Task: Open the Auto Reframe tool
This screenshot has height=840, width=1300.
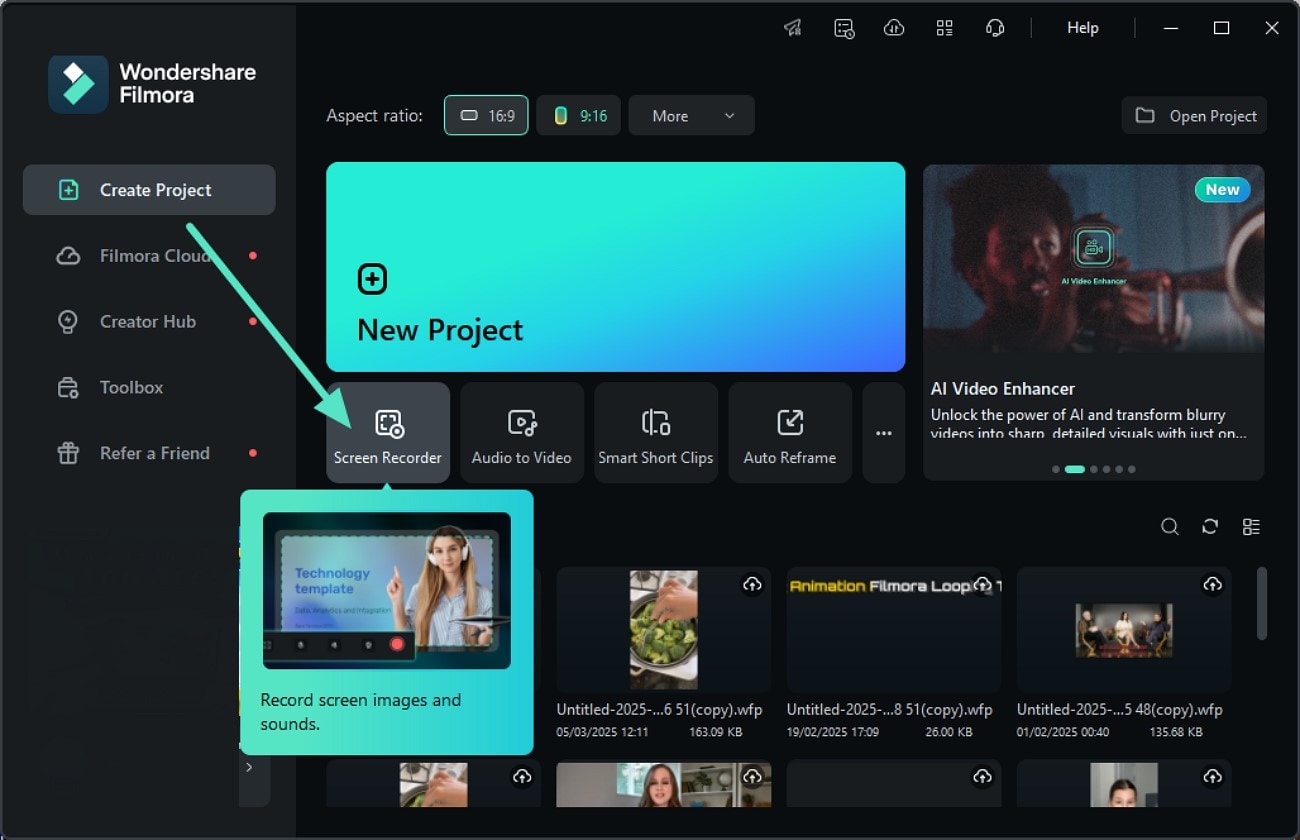Action: pyautogui.click(x=790, y=433)
